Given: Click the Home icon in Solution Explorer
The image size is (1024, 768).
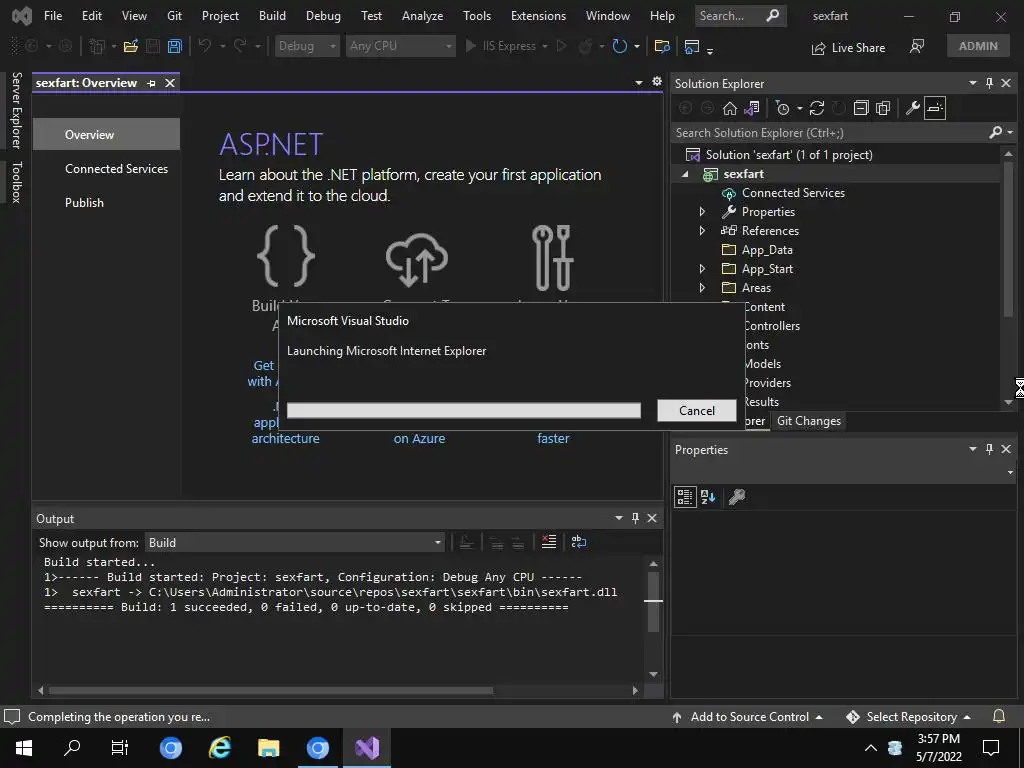Looking at the screenshot, I should coord(729,108).
